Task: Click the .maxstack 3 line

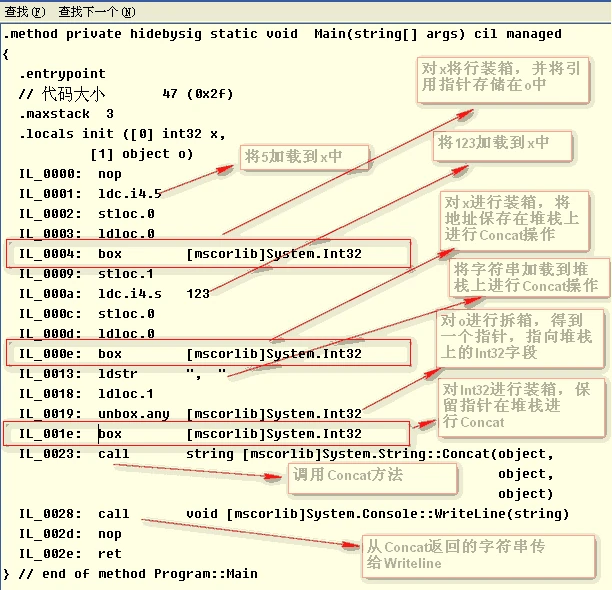Action: pyautogui.click(x=66, y=114)
